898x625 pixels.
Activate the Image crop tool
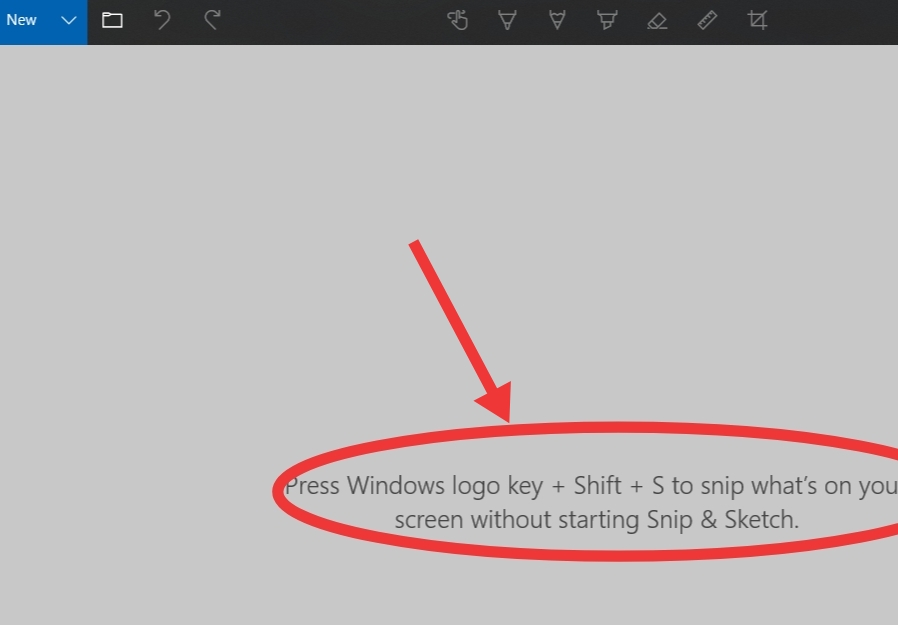click(757, 21)
